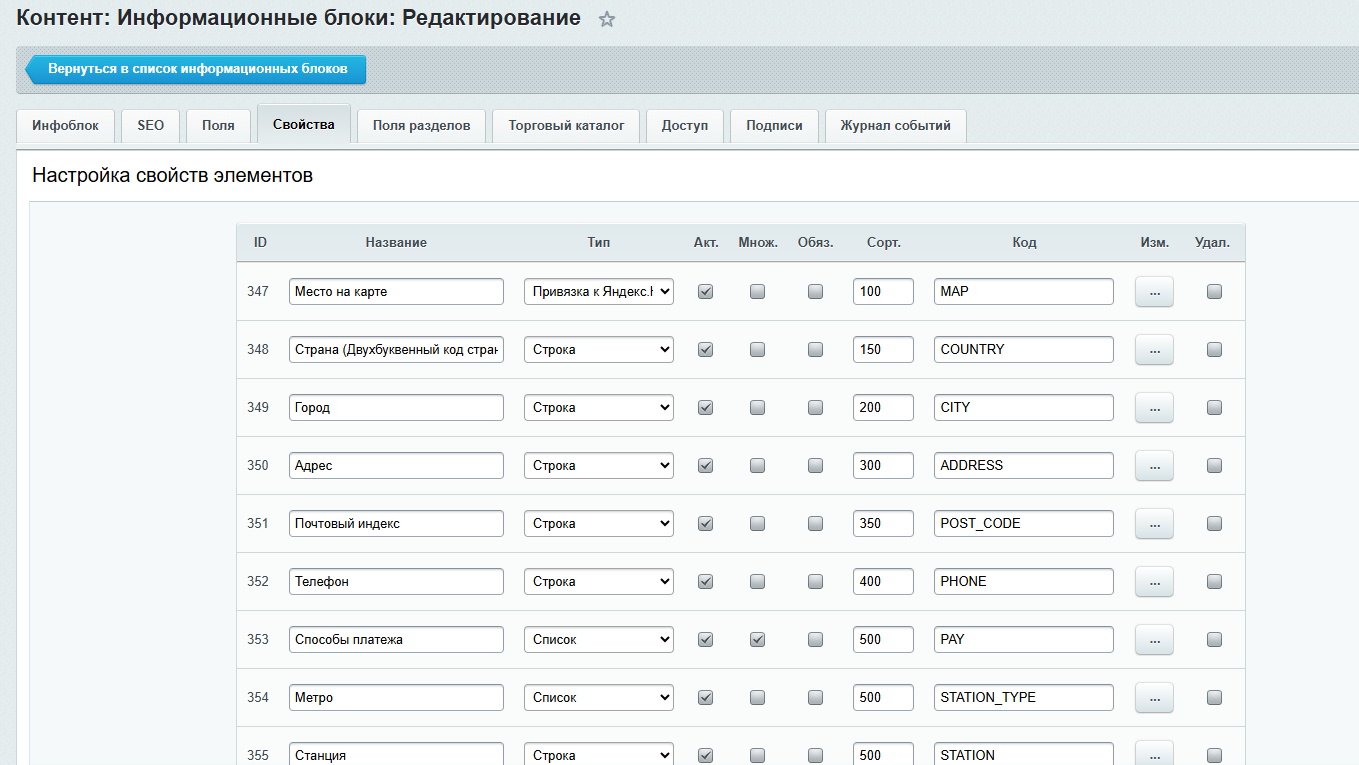Return to the list of information blocks
Image resolution: width=1359 pixels, height=765 pixels.
(197, 70)
